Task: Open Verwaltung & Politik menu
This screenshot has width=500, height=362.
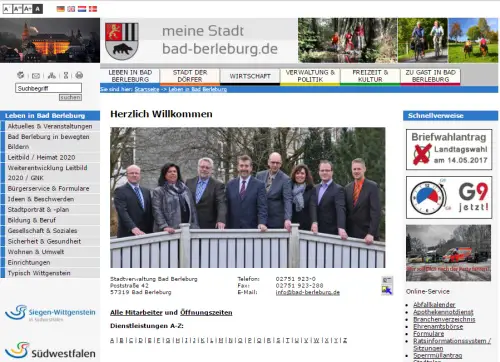Action: pyautogui.click(x=310, y=76)
